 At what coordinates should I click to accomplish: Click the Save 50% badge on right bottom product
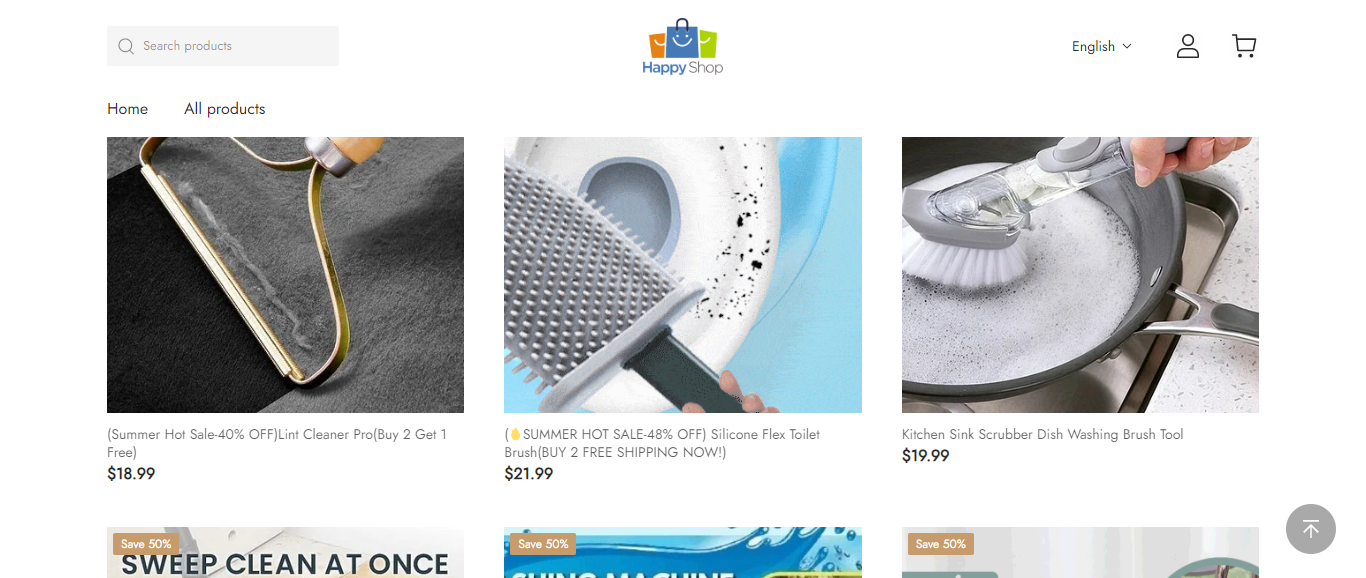point(941,544)
